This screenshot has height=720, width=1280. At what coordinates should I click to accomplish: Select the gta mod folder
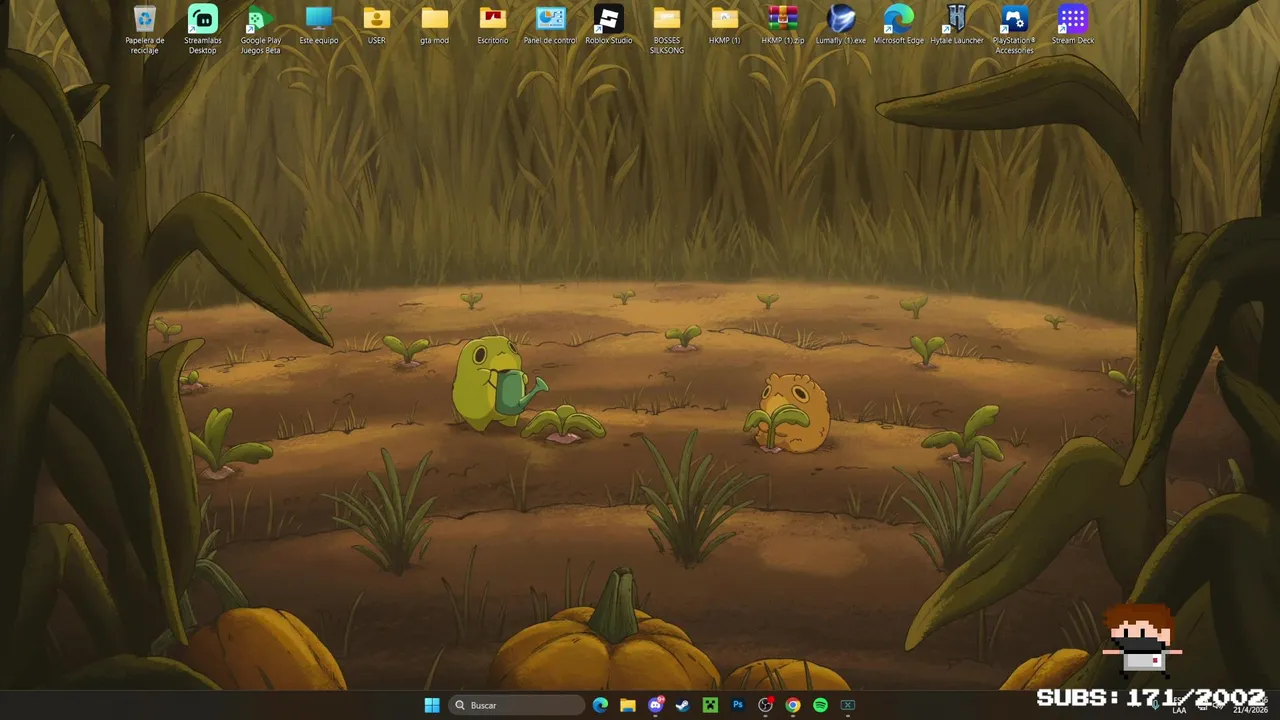[x=434, y=25]
